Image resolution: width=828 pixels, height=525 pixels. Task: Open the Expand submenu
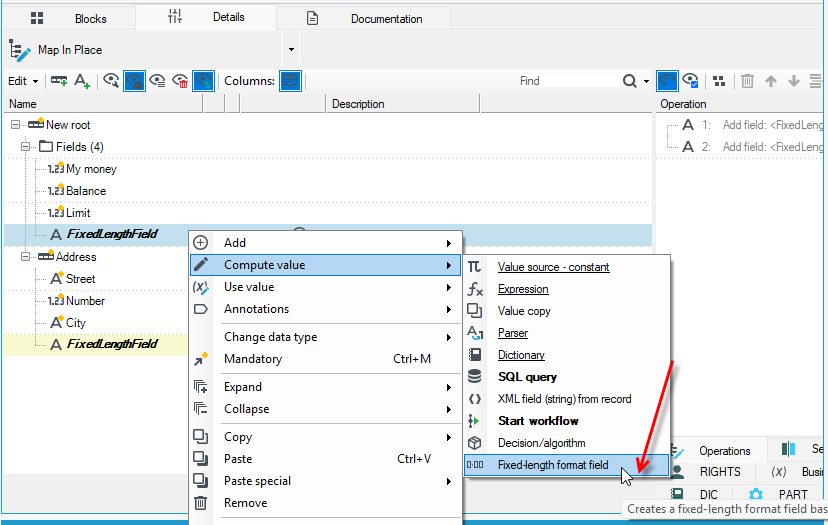click(x=325, y=387)
